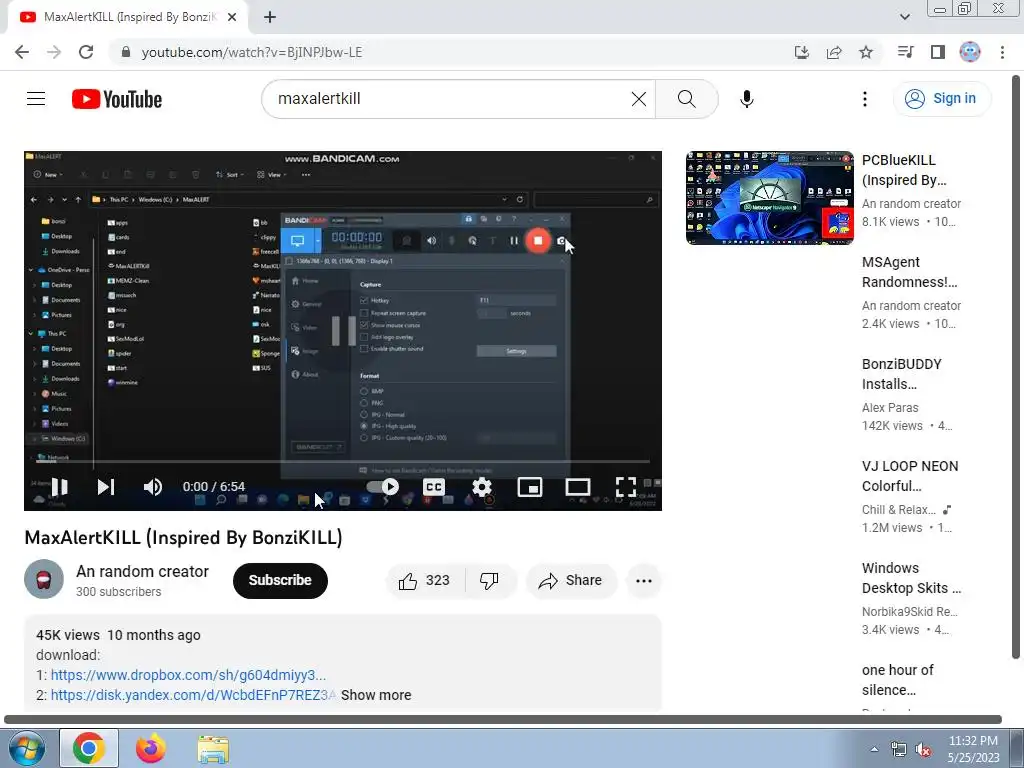The width and height of the screenshot is (1024, 768).
Task: Open the PCBlueKILL video thumbnail
Action: [x=769, y=198]
